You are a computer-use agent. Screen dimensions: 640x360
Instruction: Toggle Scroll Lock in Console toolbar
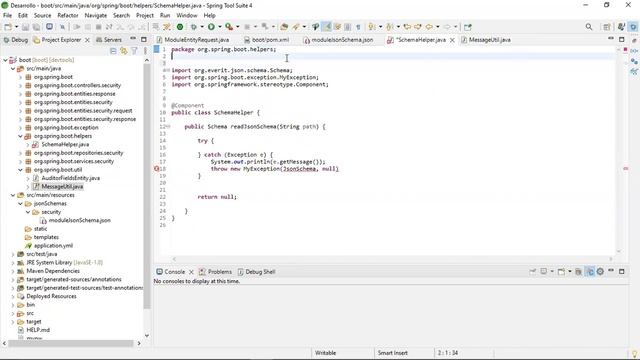[x=578, y=271]
